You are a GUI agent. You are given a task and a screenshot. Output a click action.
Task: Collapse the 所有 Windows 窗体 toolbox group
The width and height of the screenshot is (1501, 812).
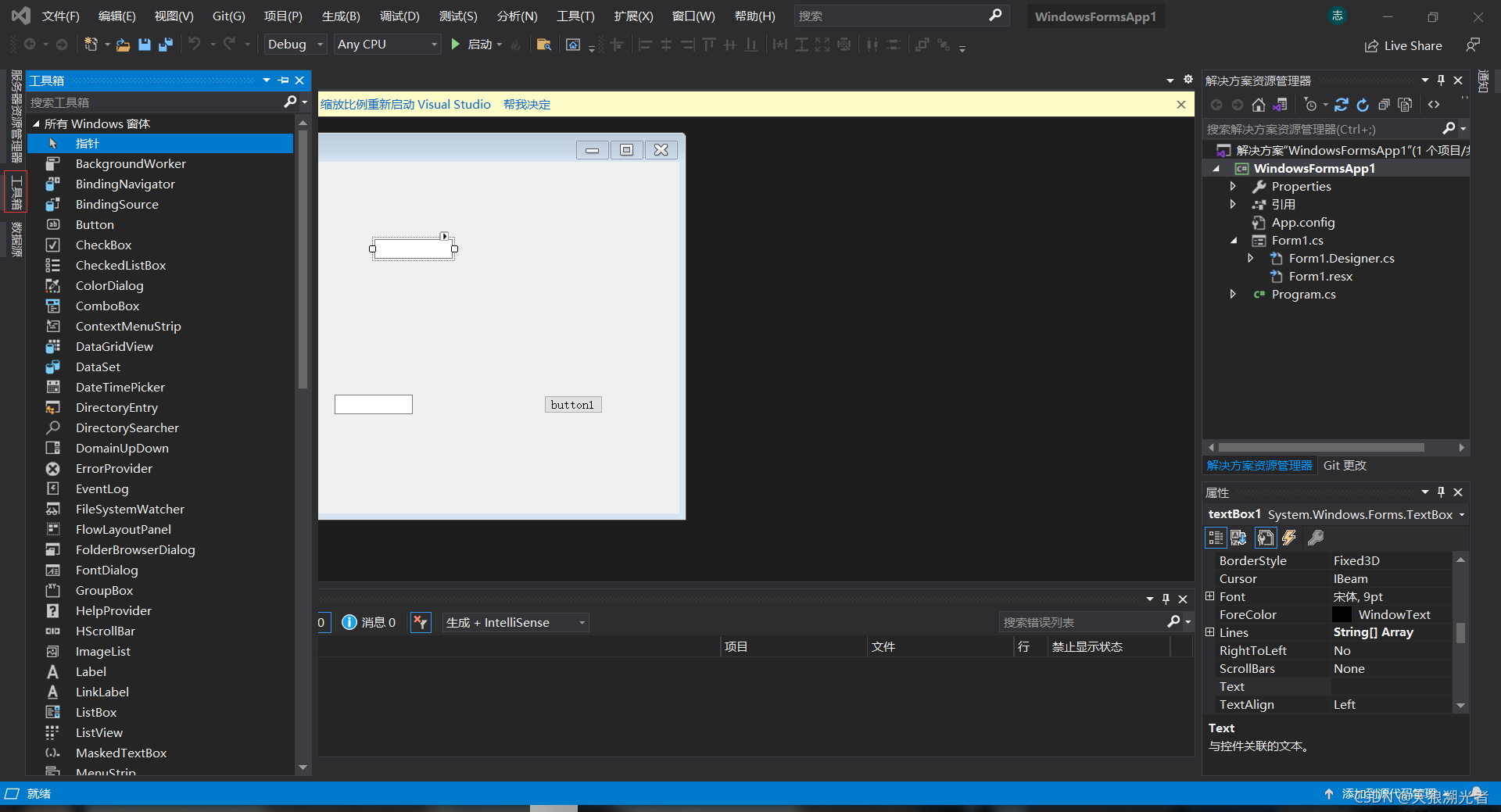36,123
